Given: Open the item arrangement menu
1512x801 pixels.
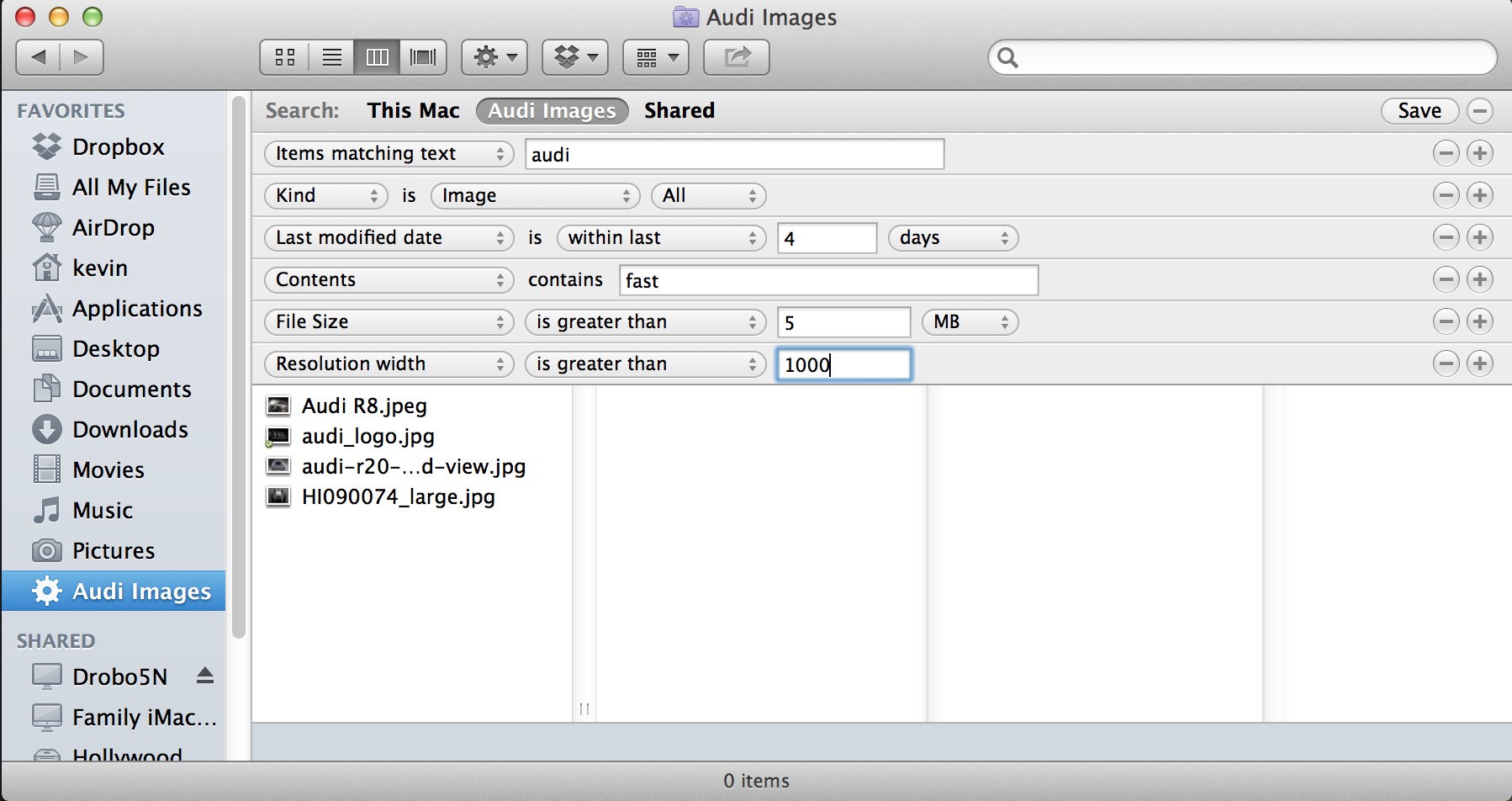Looking at the screenshot, I should 656,57.
